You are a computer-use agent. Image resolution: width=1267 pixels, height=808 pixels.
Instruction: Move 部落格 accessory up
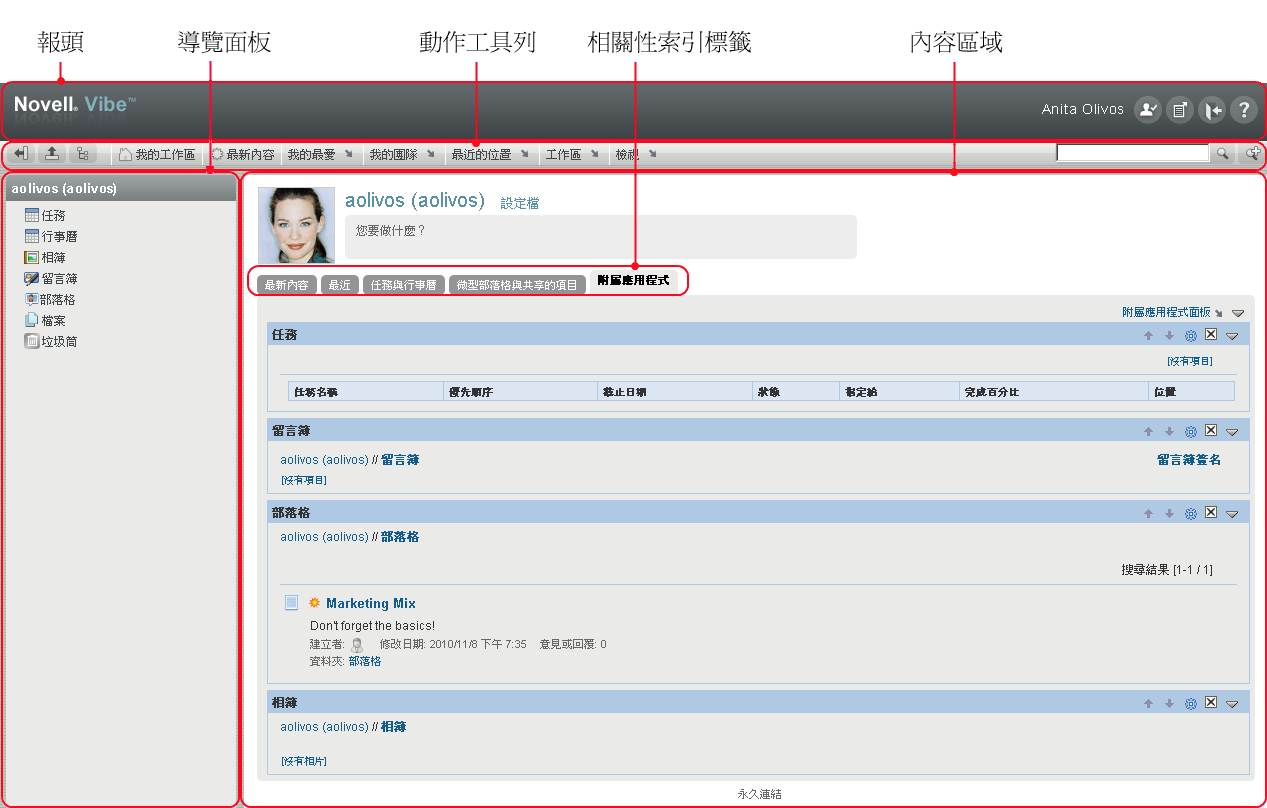pyautogui.click(x=1149, y=514)
